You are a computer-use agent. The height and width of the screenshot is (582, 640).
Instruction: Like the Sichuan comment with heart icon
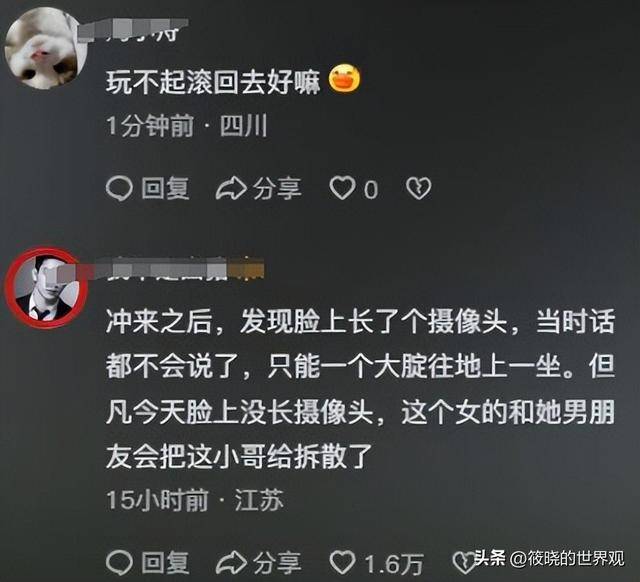(x=342, y=189)
